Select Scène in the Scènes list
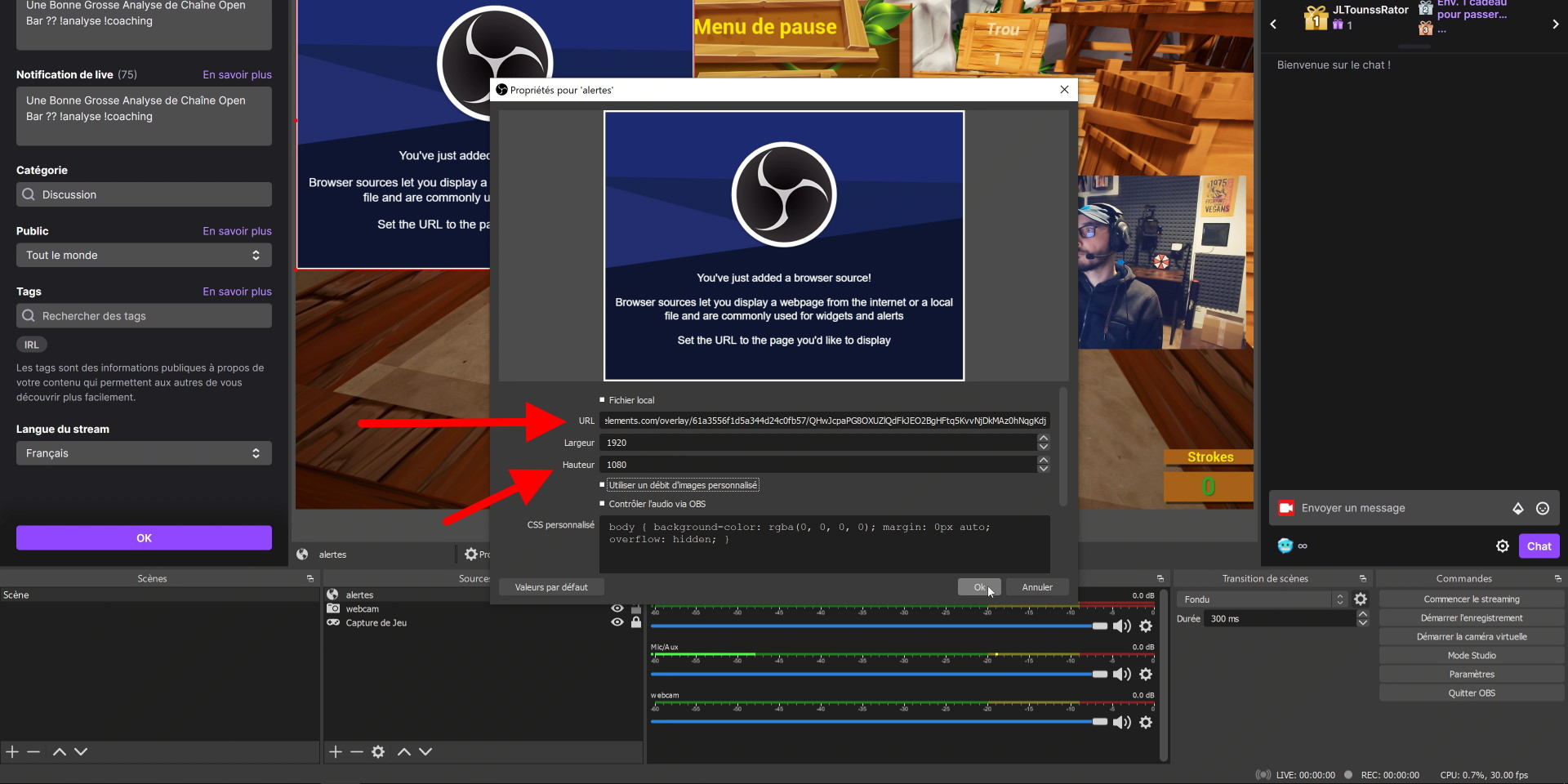This screenshot has height=784, width=1568. [x=159, y=595]
